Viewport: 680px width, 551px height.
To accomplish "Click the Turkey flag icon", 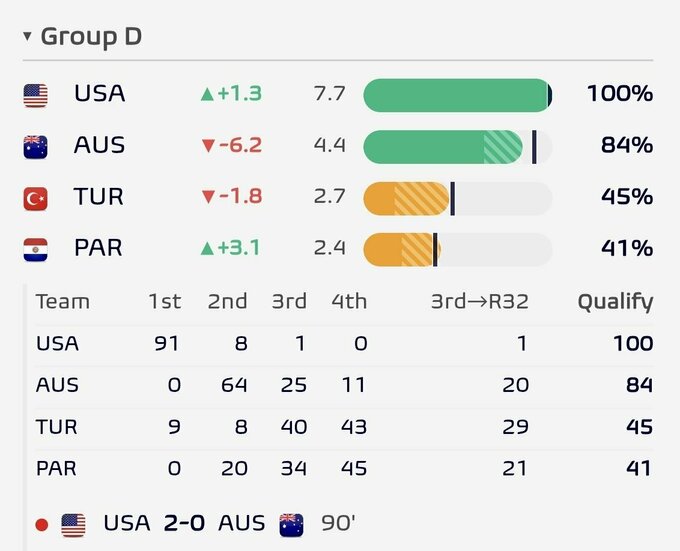I will [36, 199].
